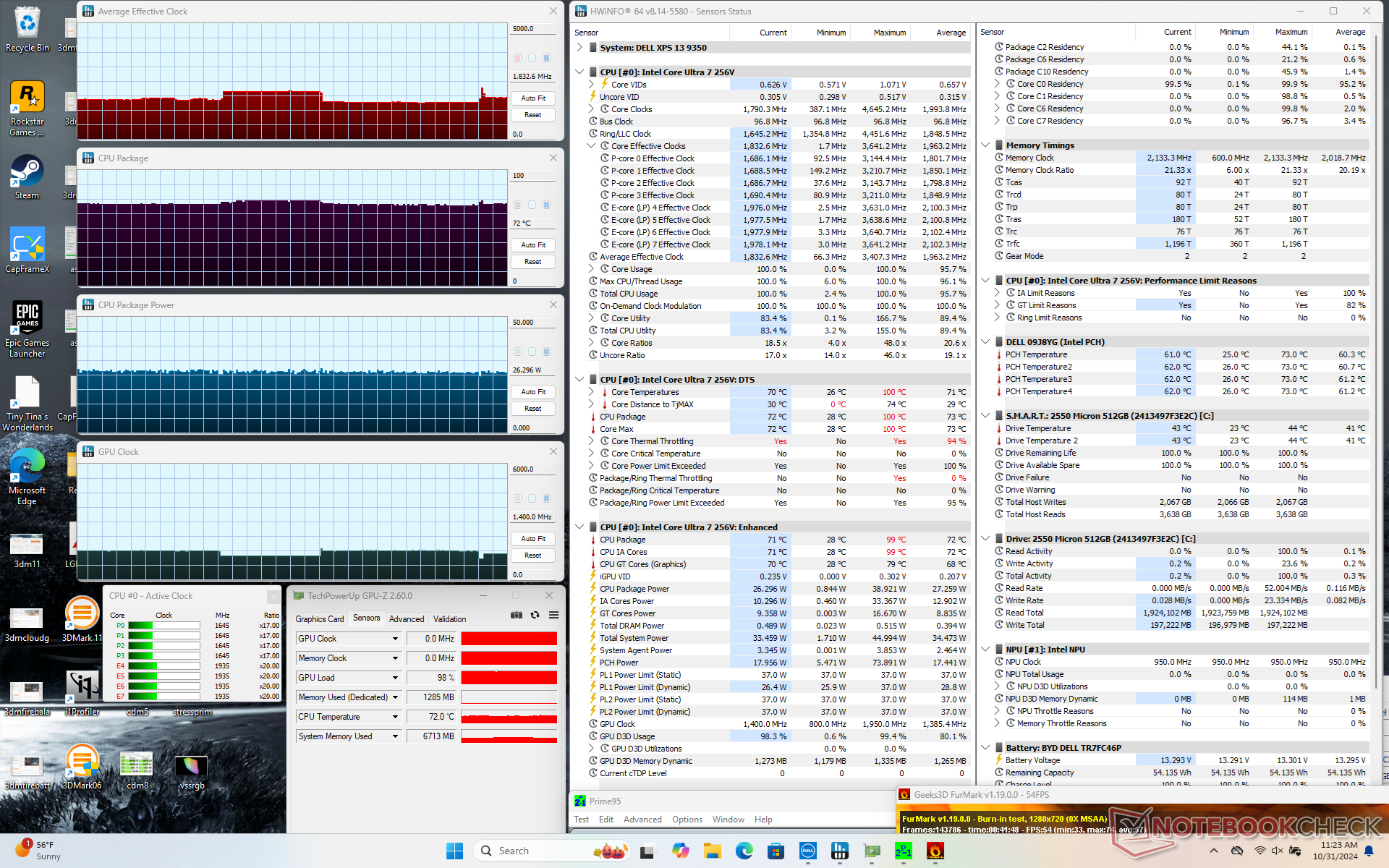Click the Maximum column header in left HWiNFO pane
The image size is (1389, 868).
click(880, 33)
